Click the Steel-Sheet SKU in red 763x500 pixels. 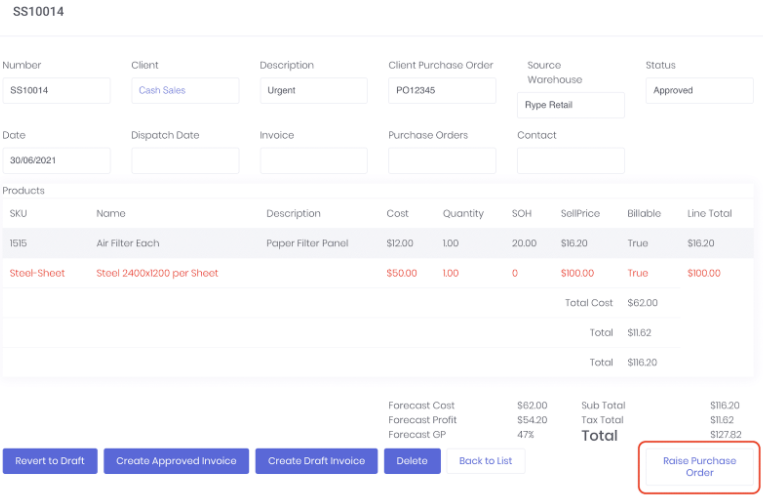click(x=37, y=273)
